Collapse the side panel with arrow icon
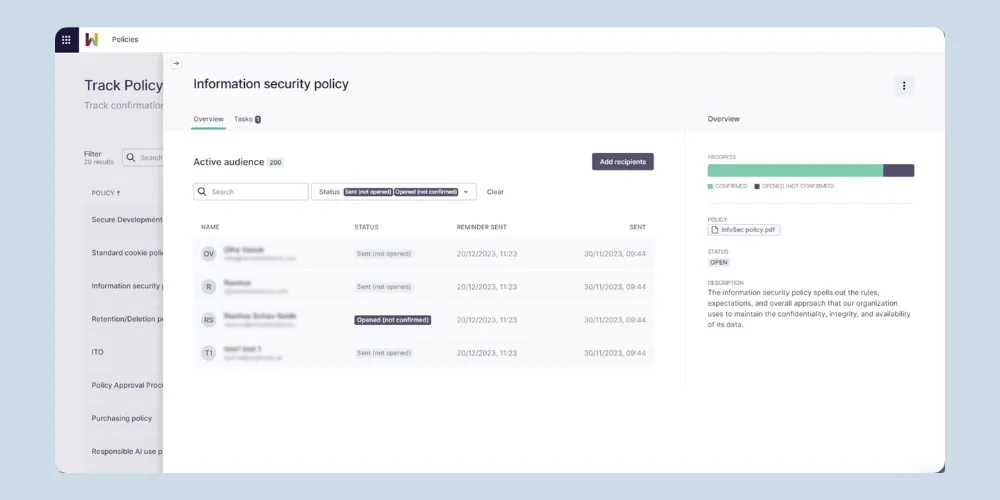The height and width of the screenshot is (500, 1000). (176, 63)
